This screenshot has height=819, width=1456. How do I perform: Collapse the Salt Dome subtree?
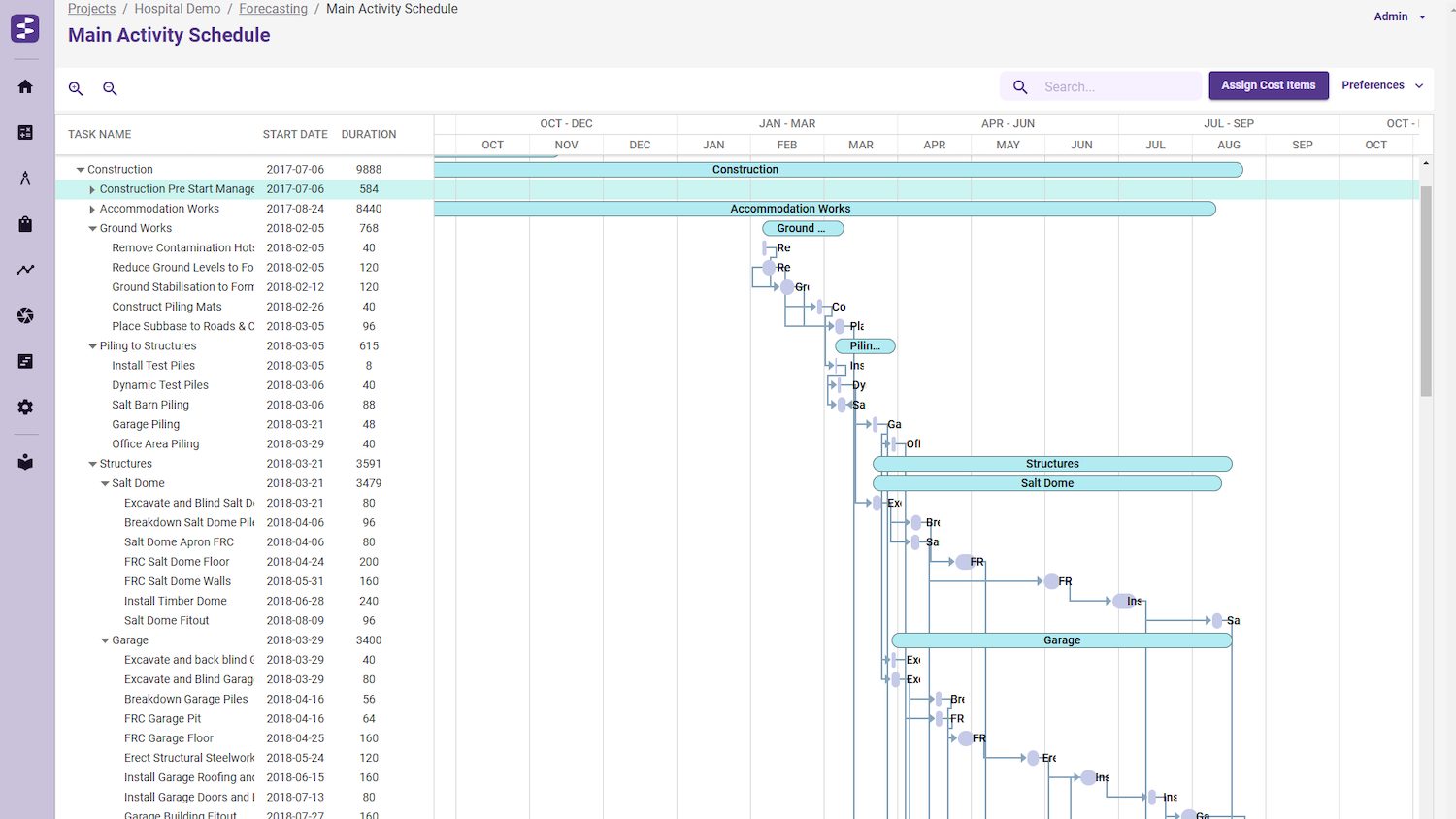(105, 482)
